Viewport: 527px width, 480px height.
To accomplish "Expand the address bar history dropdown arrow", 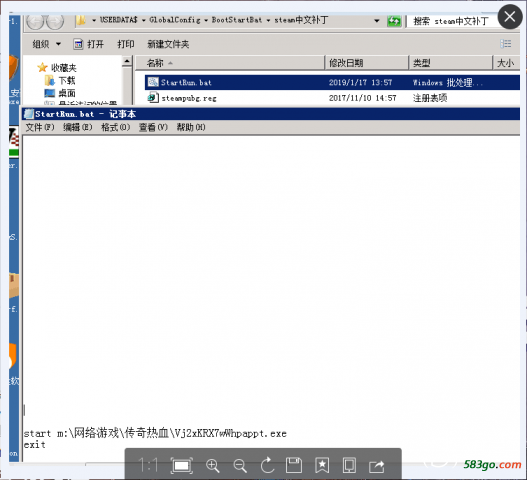I will (x=376, y=21).
